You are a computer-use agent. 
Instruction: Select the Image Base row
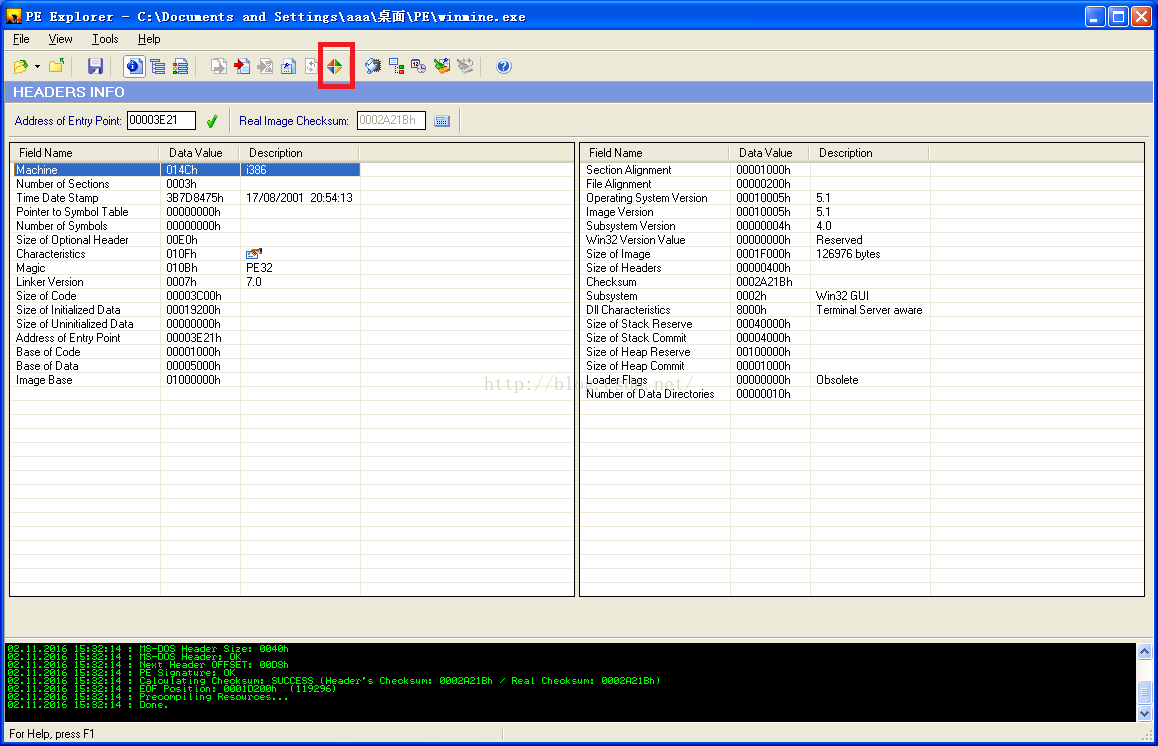(186, 380)
